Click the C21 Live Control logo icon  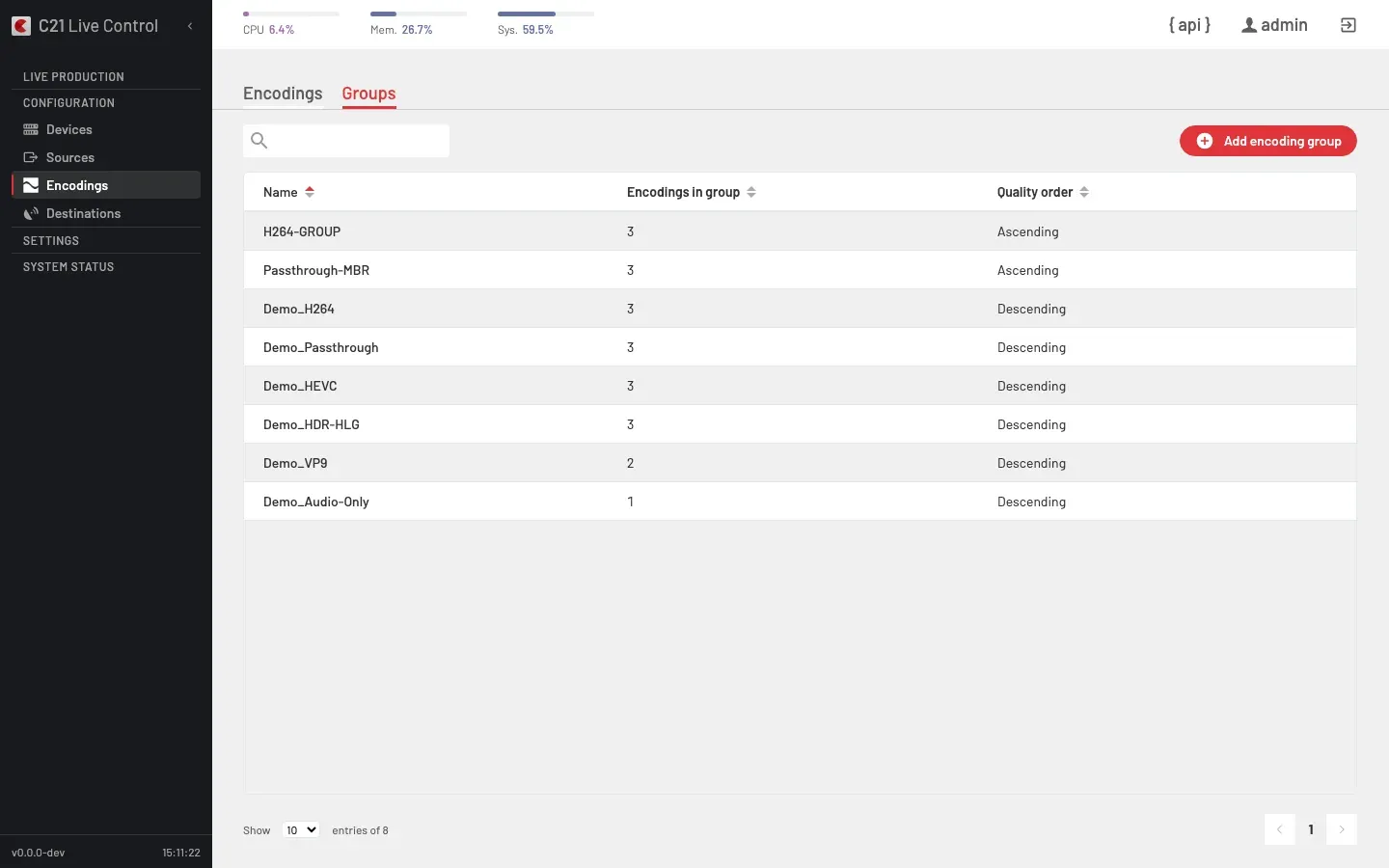pos(21,26)
